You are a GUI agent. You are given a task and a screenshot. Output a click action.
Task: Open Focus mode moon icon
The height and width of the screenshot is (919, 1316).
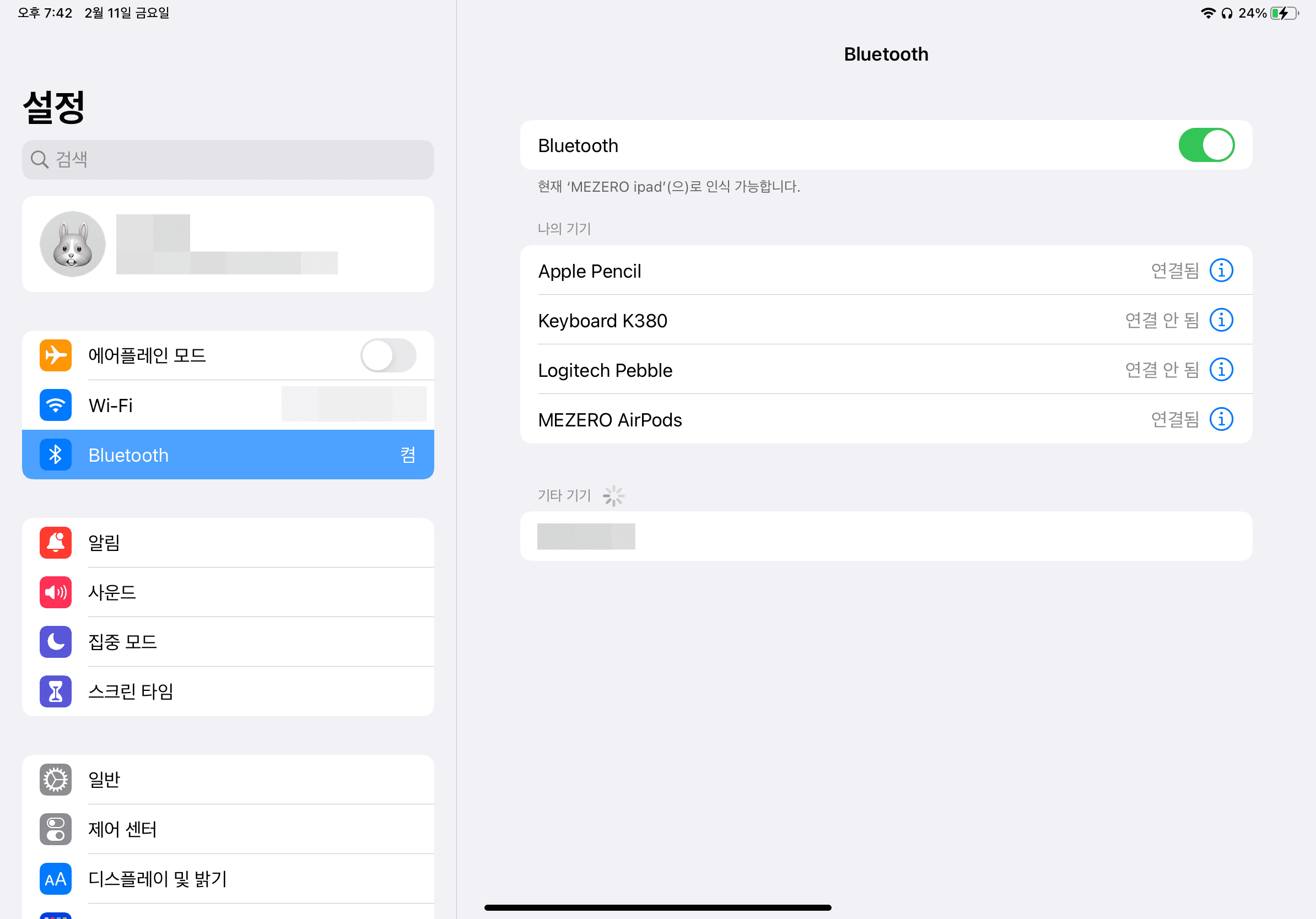(56, 642)
